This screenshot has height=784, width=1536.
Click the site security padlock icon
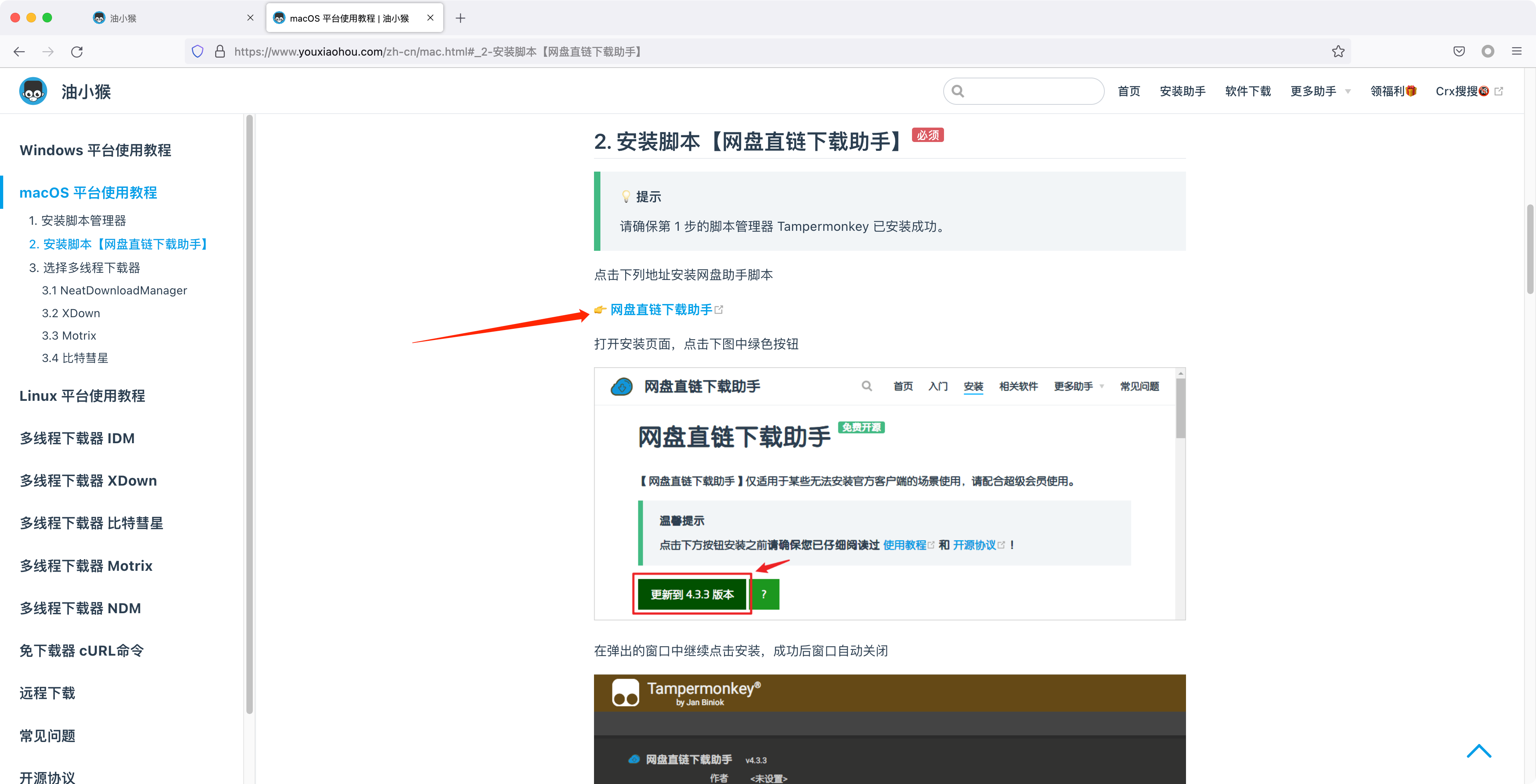(x=220, y=52)
